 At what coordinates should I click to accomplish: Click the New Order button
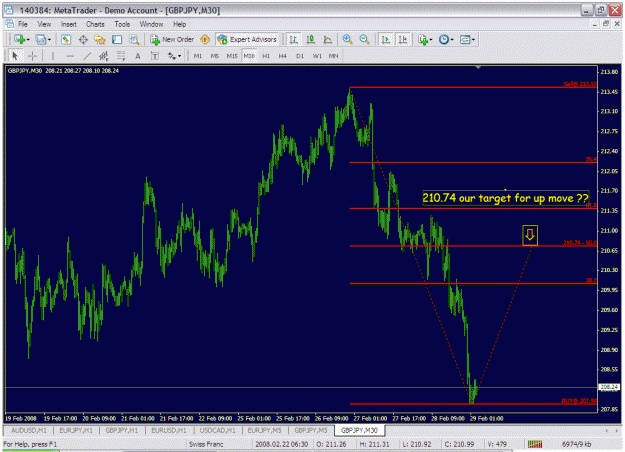tap(172, 39)
